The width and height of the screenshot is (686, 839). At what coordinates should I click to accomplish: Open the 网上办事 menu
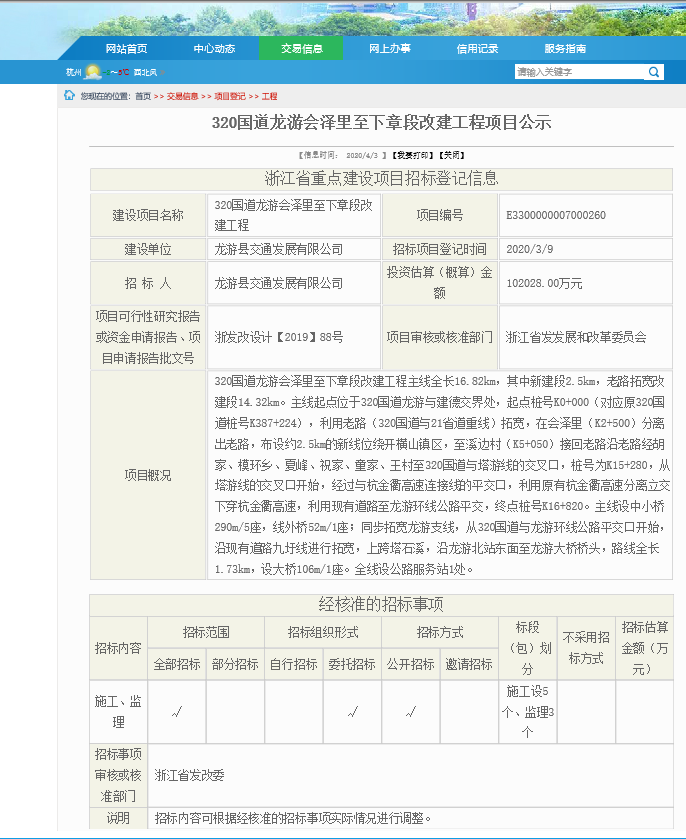tap(389, 49)
